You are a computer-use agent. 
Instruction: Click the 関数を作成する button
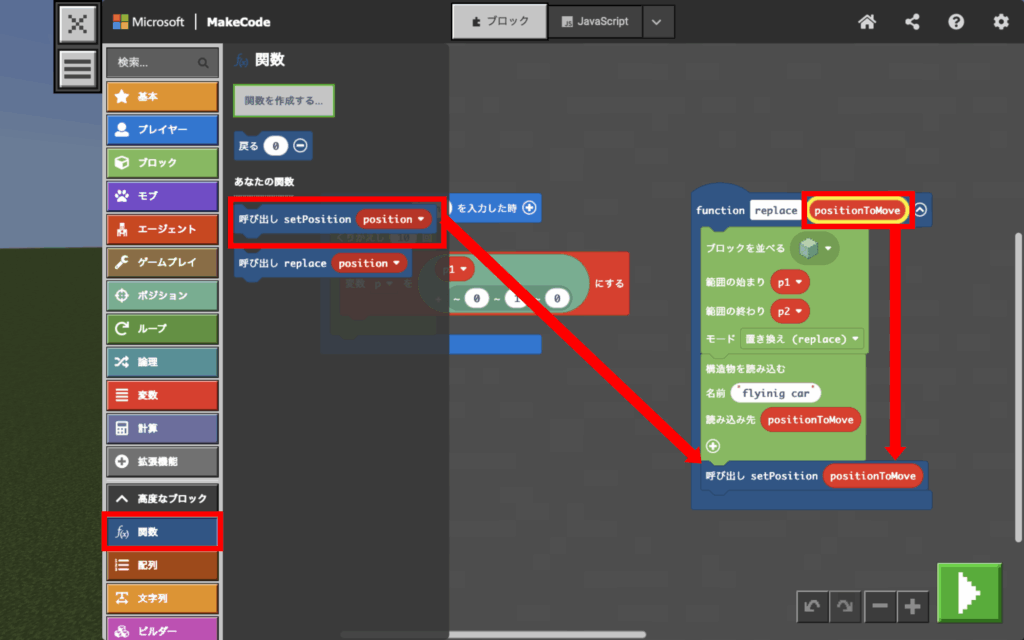[x=284, y=100]
